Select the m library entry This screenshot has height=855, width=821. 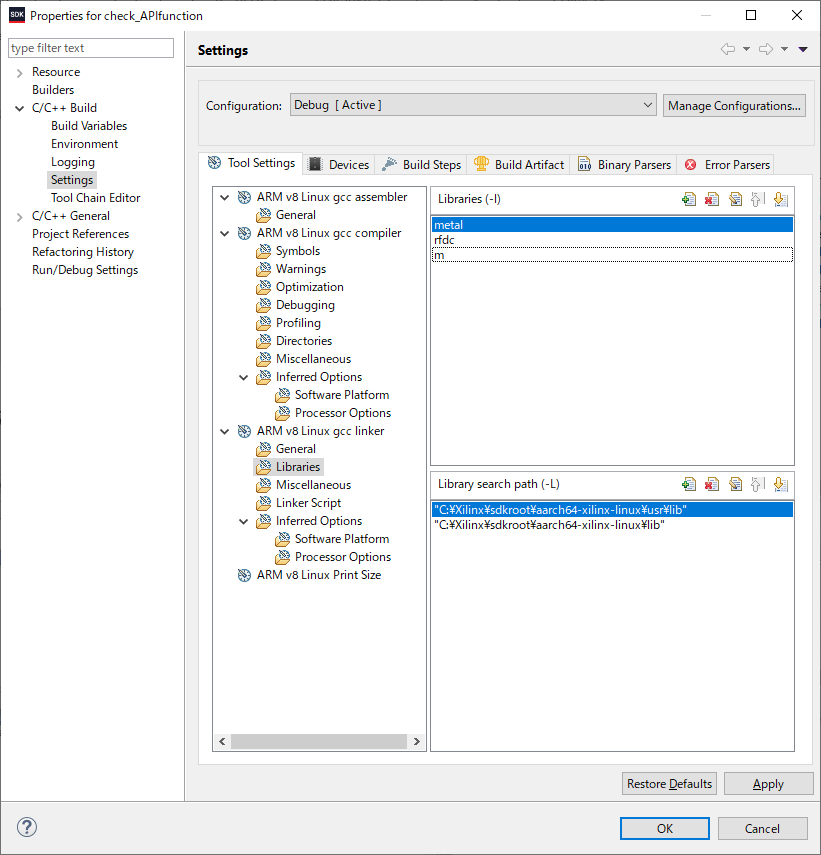click(x=612, y=255)
